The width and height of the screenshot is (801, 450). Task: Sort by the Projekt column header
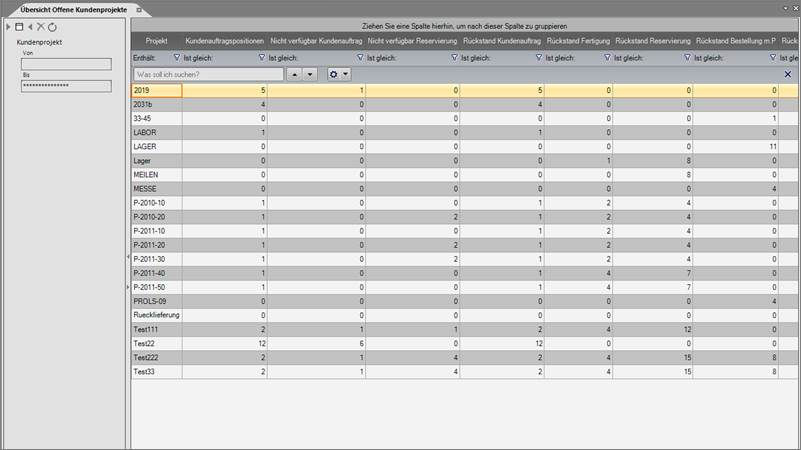pos(156,41)
